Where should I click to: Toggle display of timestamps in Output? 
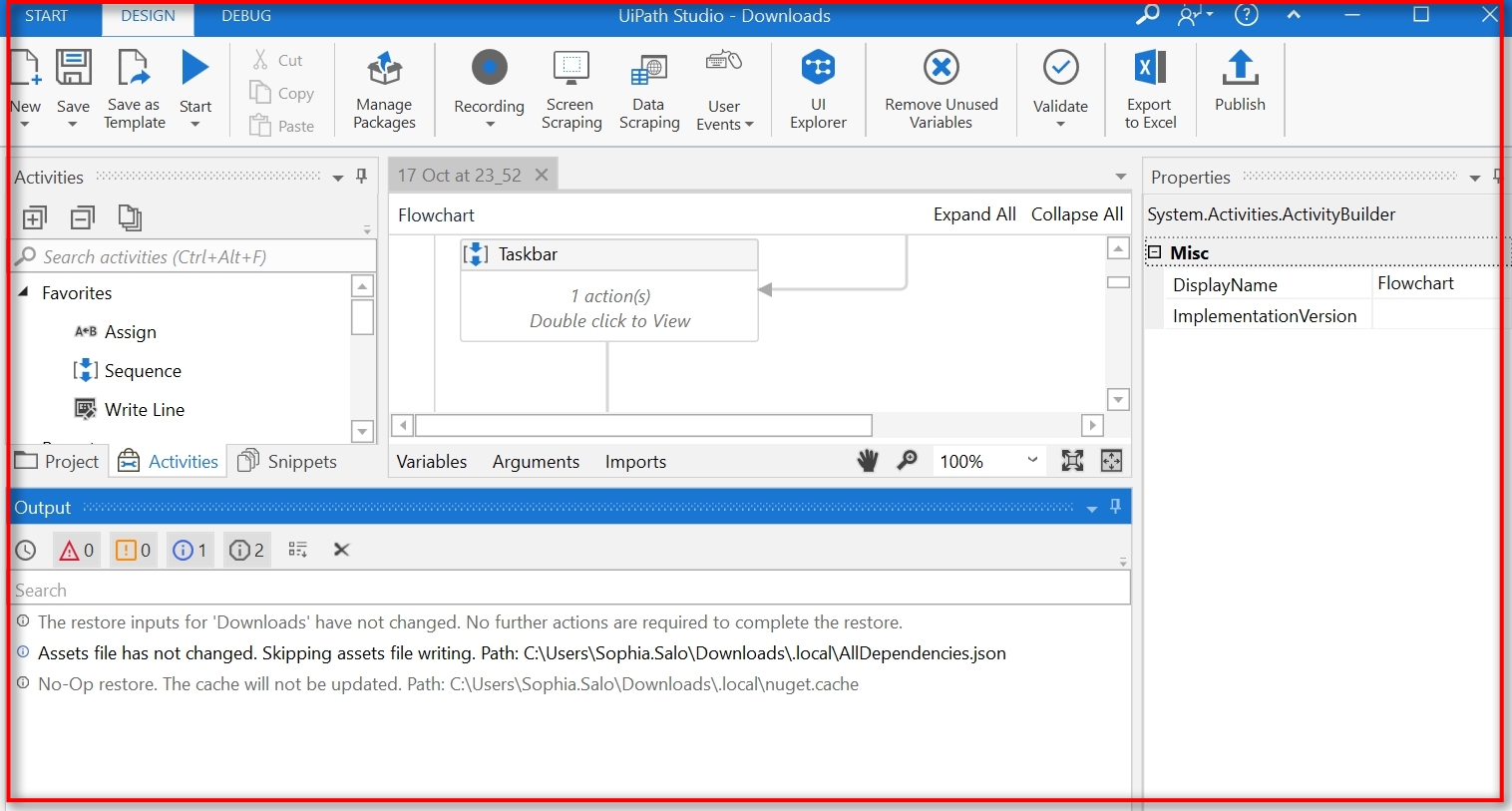click(x=25, y=550)
